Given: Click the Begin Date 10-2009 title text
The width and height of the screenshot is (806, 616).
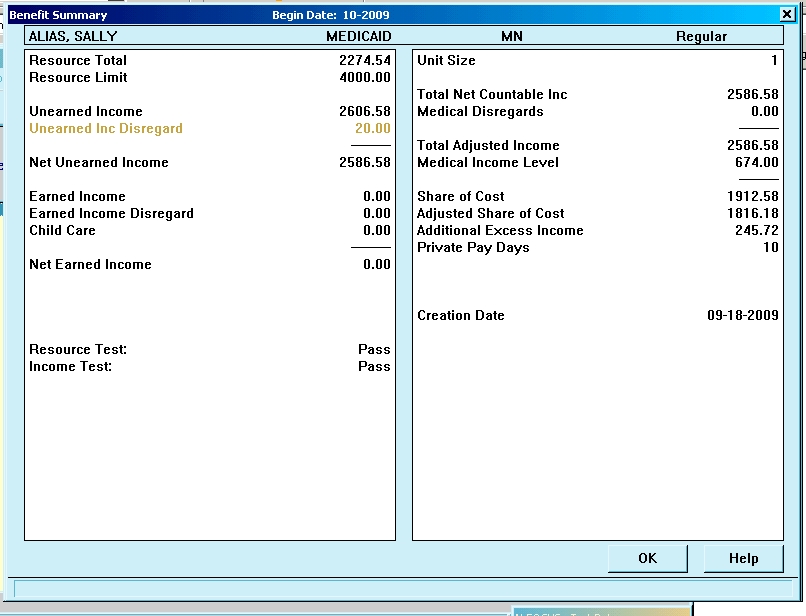Looking at the screenshot, I should 331,15.
